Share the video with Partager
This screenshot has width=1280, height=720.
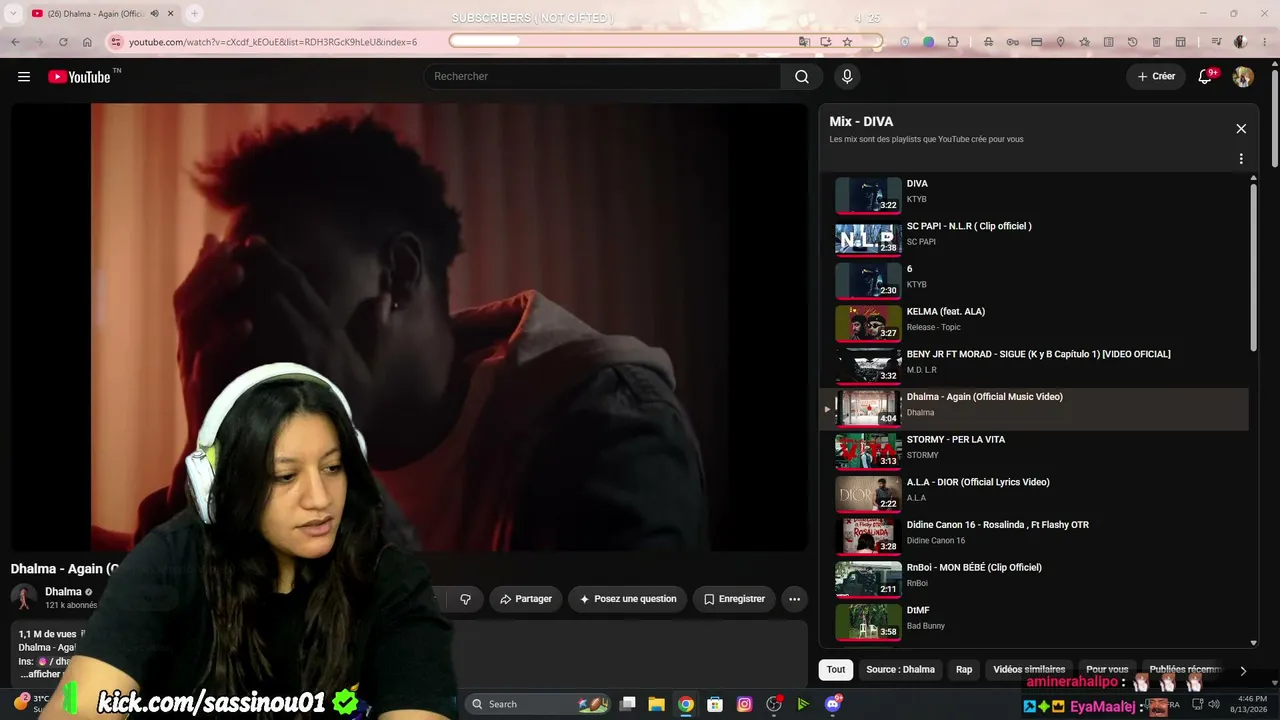click(525, 599)
